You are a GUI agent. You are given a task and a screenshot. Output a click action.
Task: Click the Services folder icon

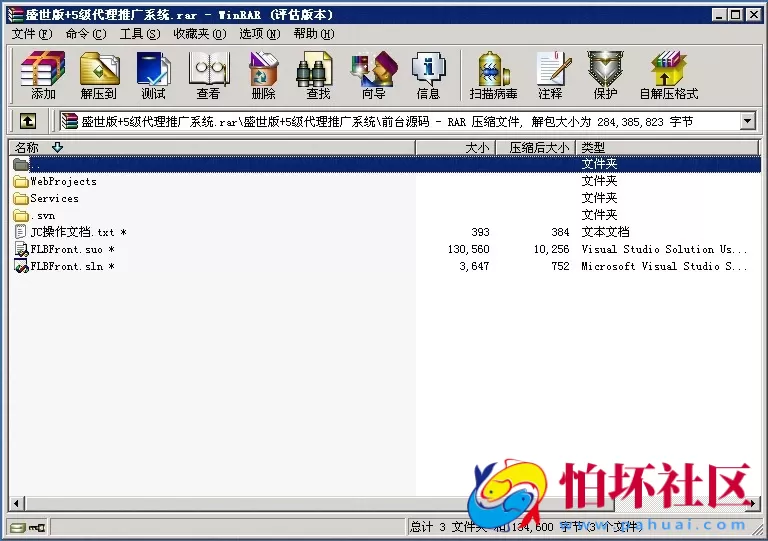(21, 198)
